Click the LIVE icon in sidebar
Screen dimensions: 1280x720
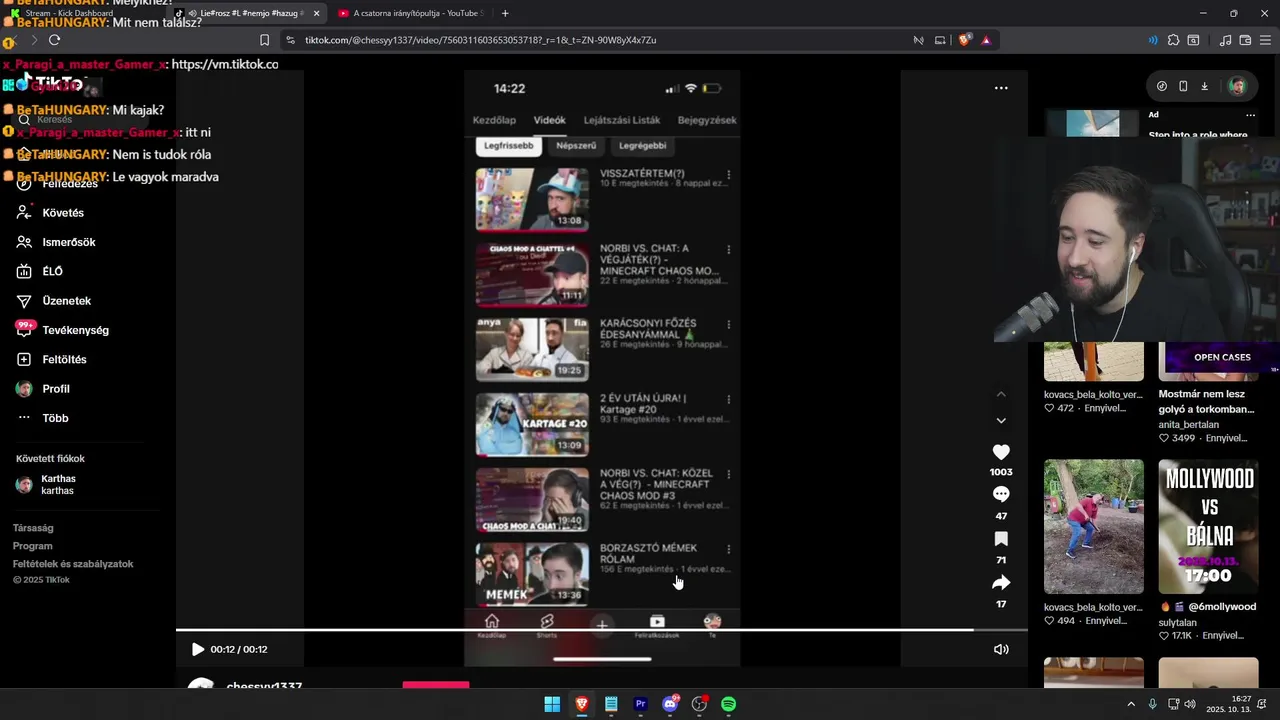tap(24, 271)
